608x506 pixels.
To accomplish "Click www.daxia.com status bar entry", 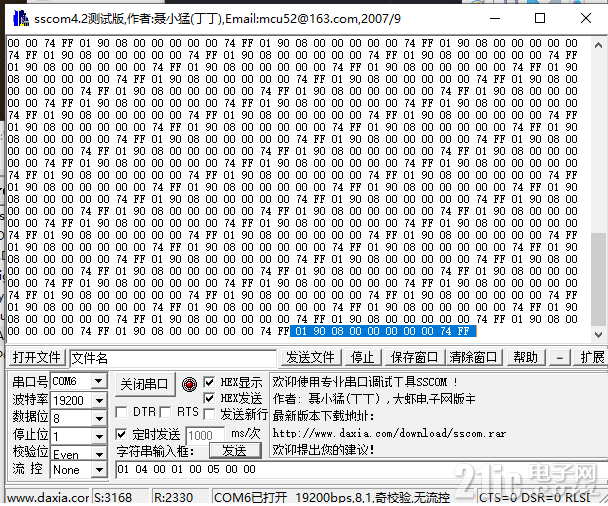I will coord(48,497).
